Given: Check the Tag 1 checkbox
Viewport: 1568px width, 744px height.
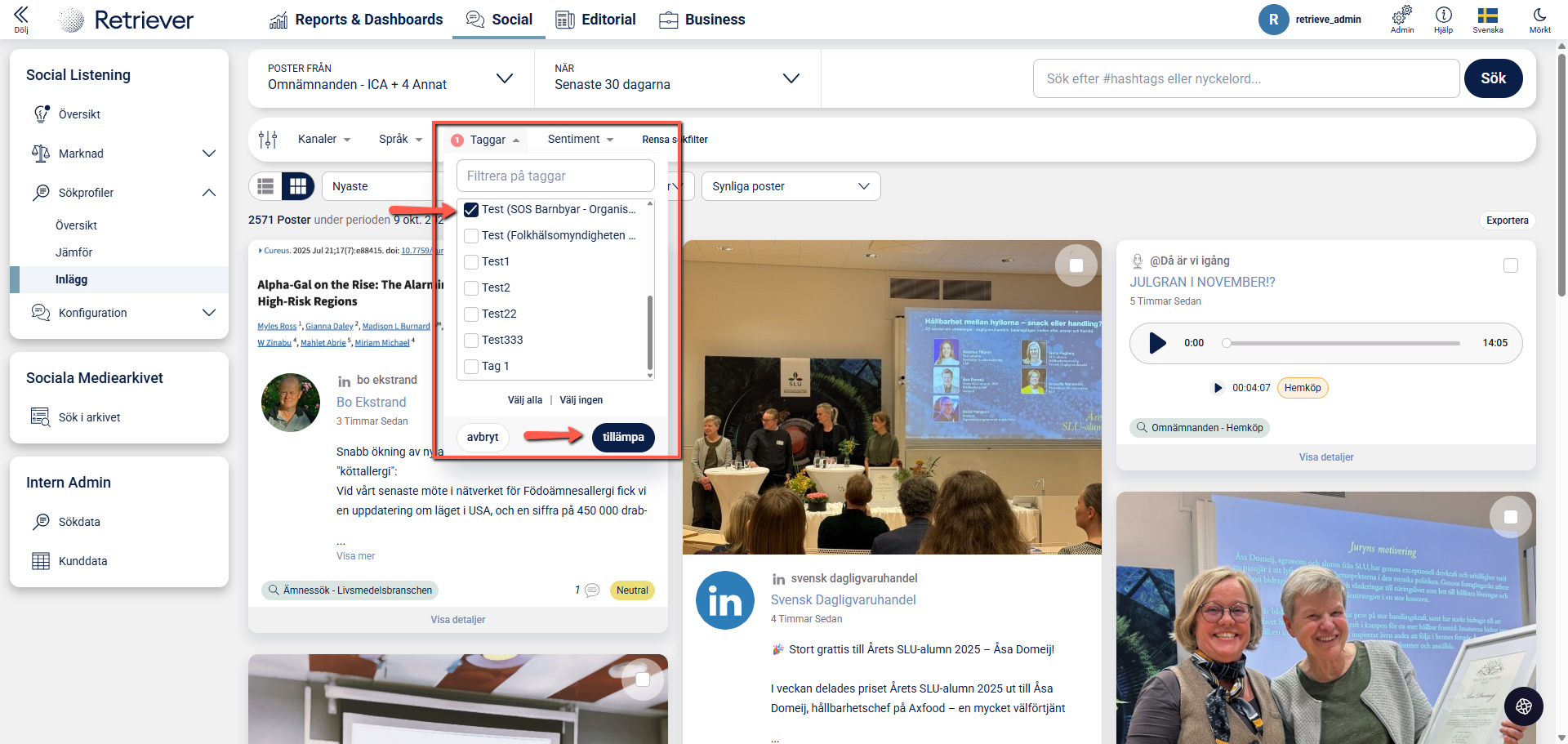Looking at the screenshot, I should pyautogui.click(x=471, y=367).
